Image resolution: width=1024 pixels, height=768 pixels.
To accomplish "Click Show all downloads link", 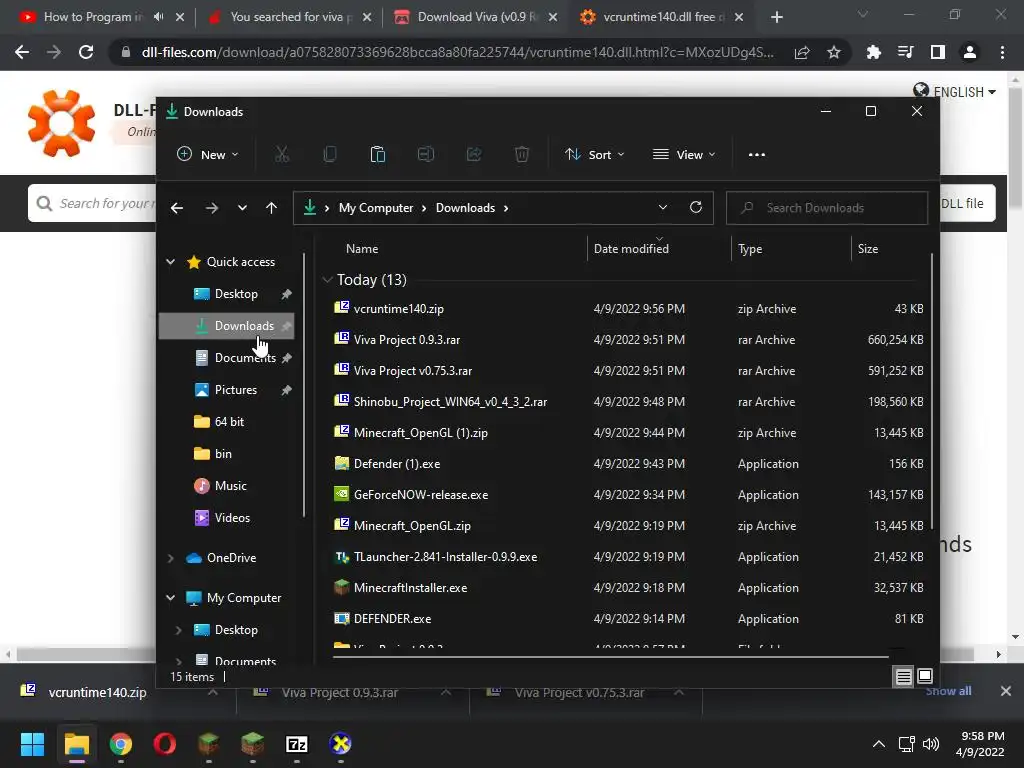I will click(x=948, y=691).
